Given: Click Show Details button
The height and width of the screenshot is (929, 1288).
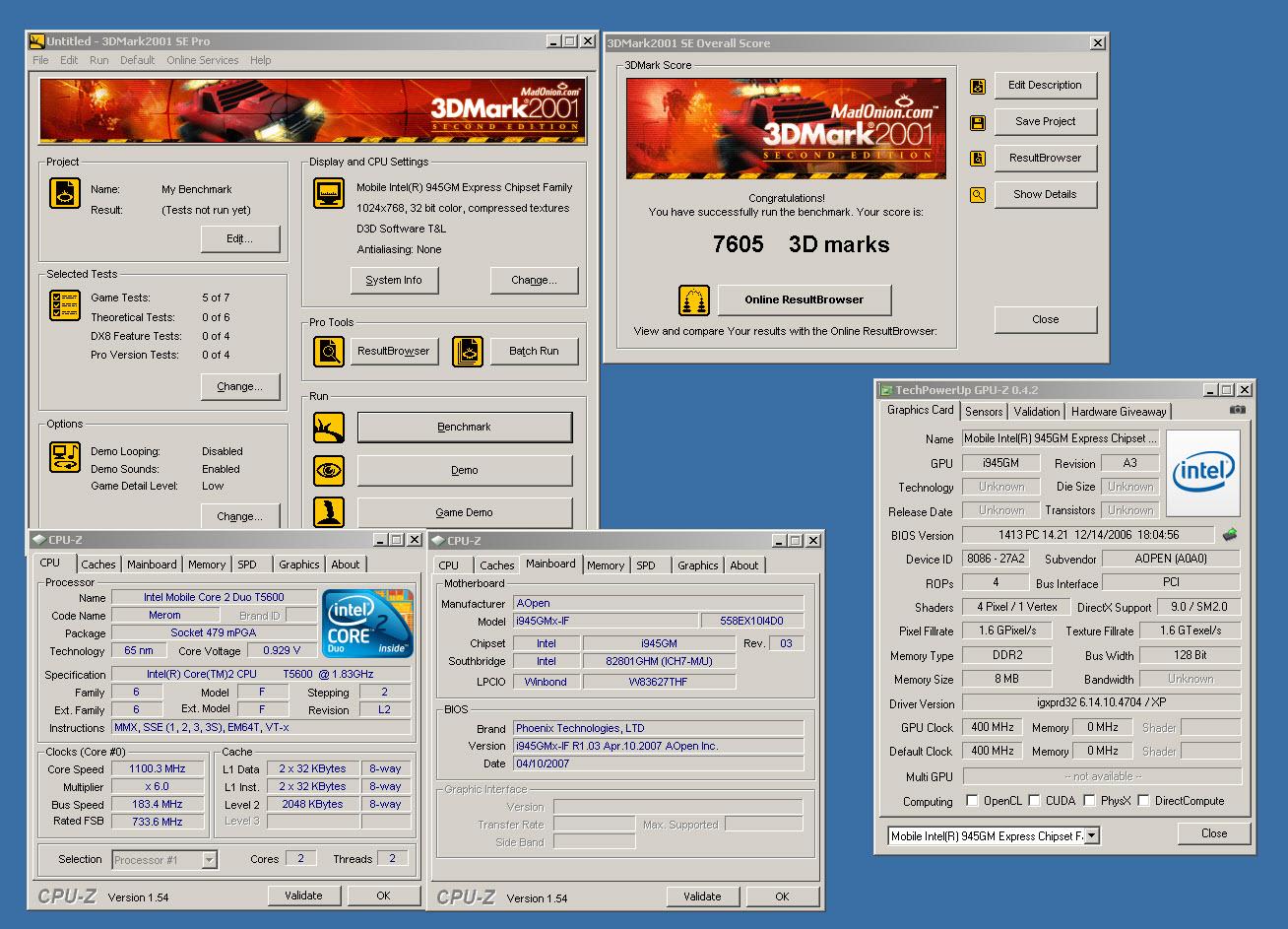Looking at the screenshot, I should (x=1045, y=194).
